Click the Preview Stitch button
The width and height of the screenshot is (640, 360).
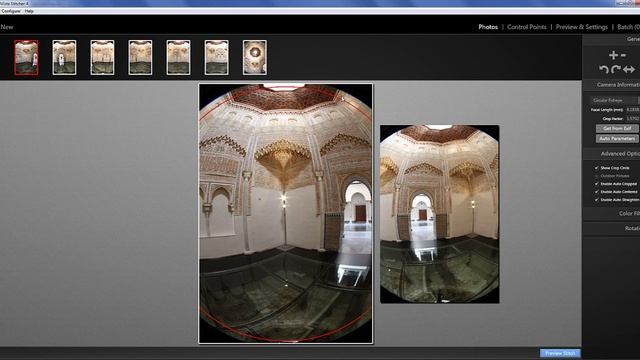[560, 353]
